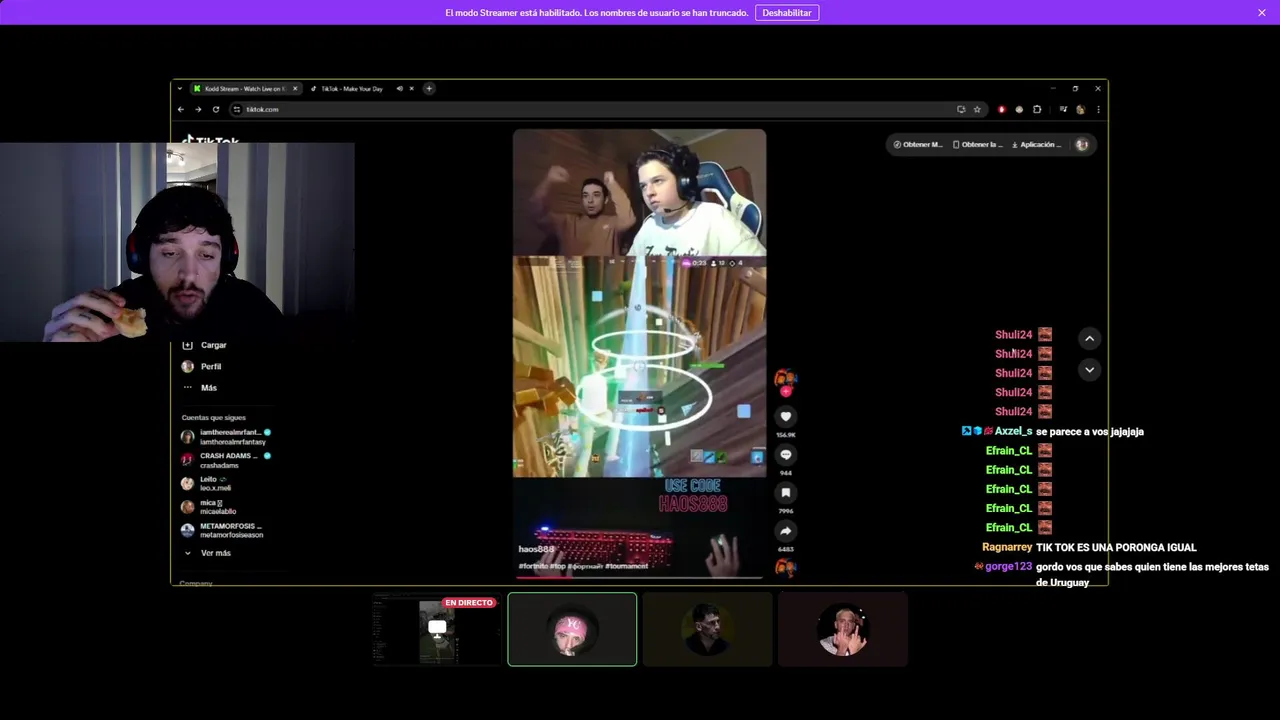The width and height of the screenshot is (1280, 720).
Task: Follow the creator with the pink plus
Action: coord(785,391)
